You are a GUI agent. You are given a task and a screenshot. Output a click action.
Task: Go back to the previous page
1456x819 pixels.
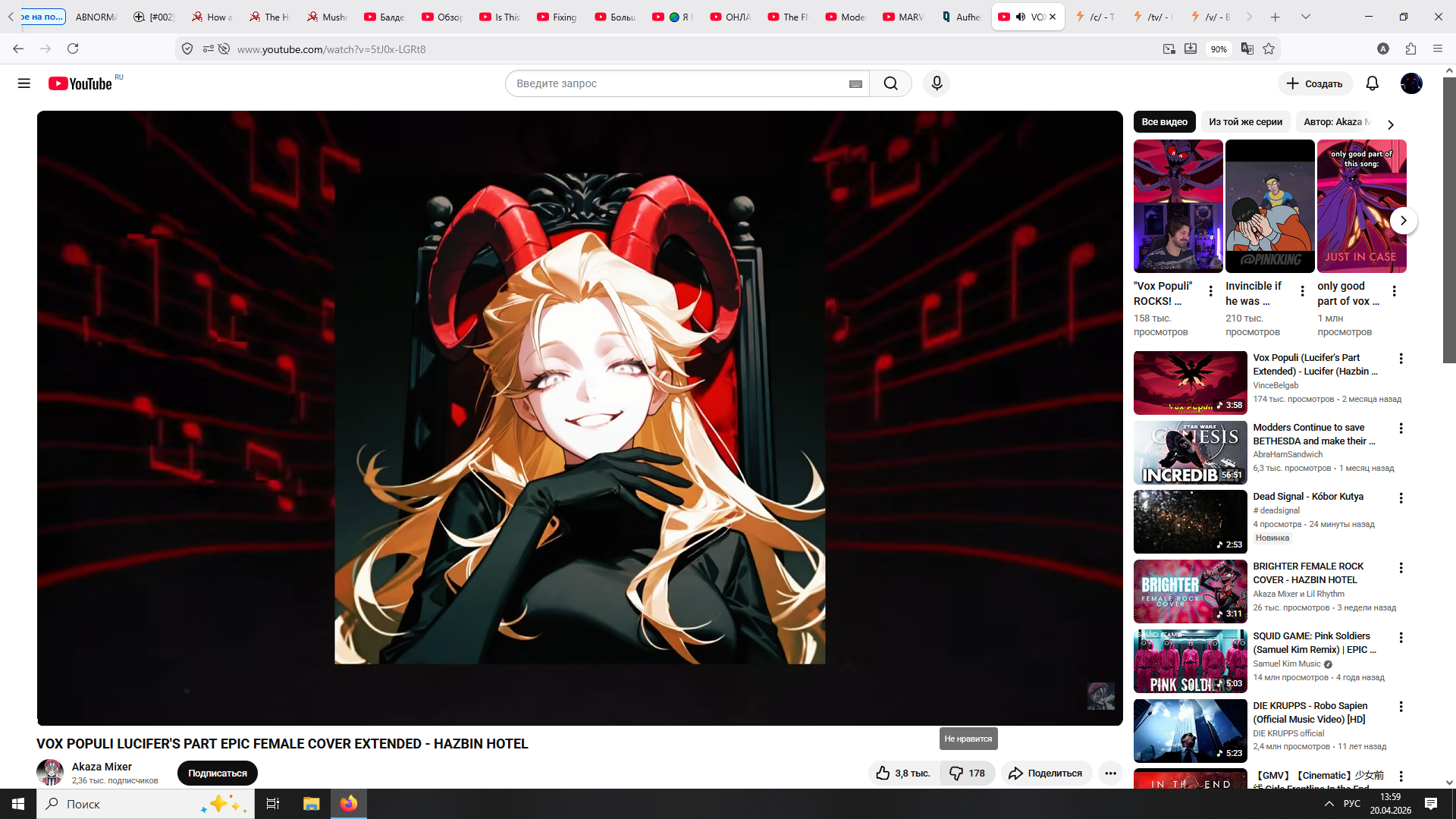18,49
